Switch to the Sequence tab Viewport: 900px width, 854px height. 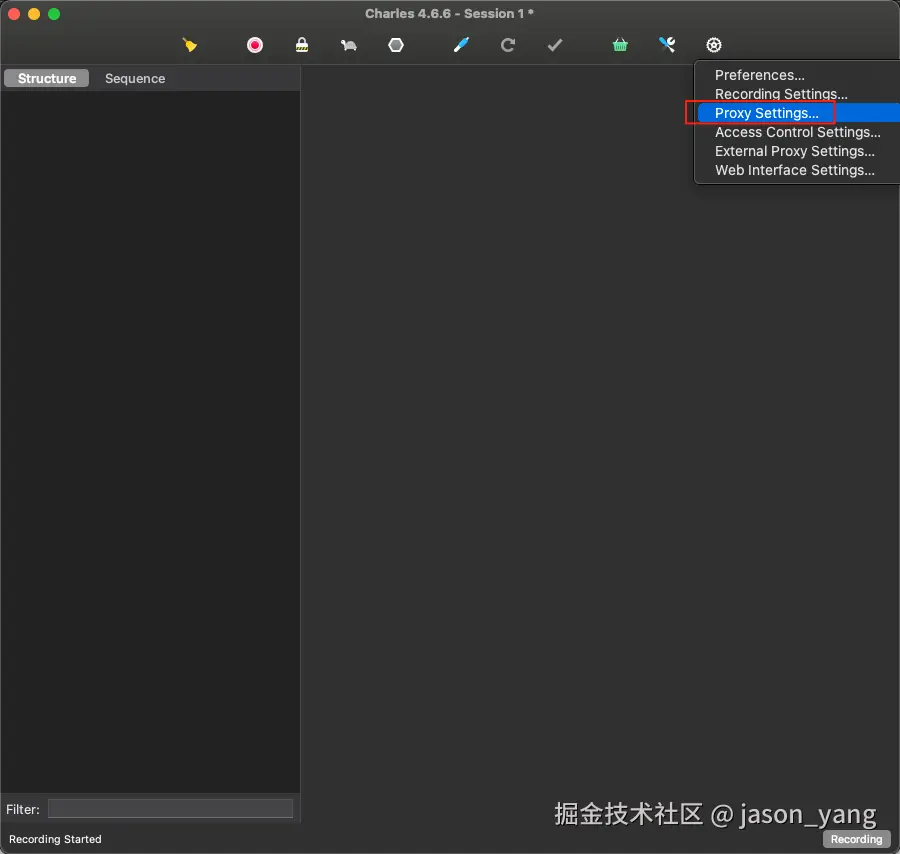point(135,78)
